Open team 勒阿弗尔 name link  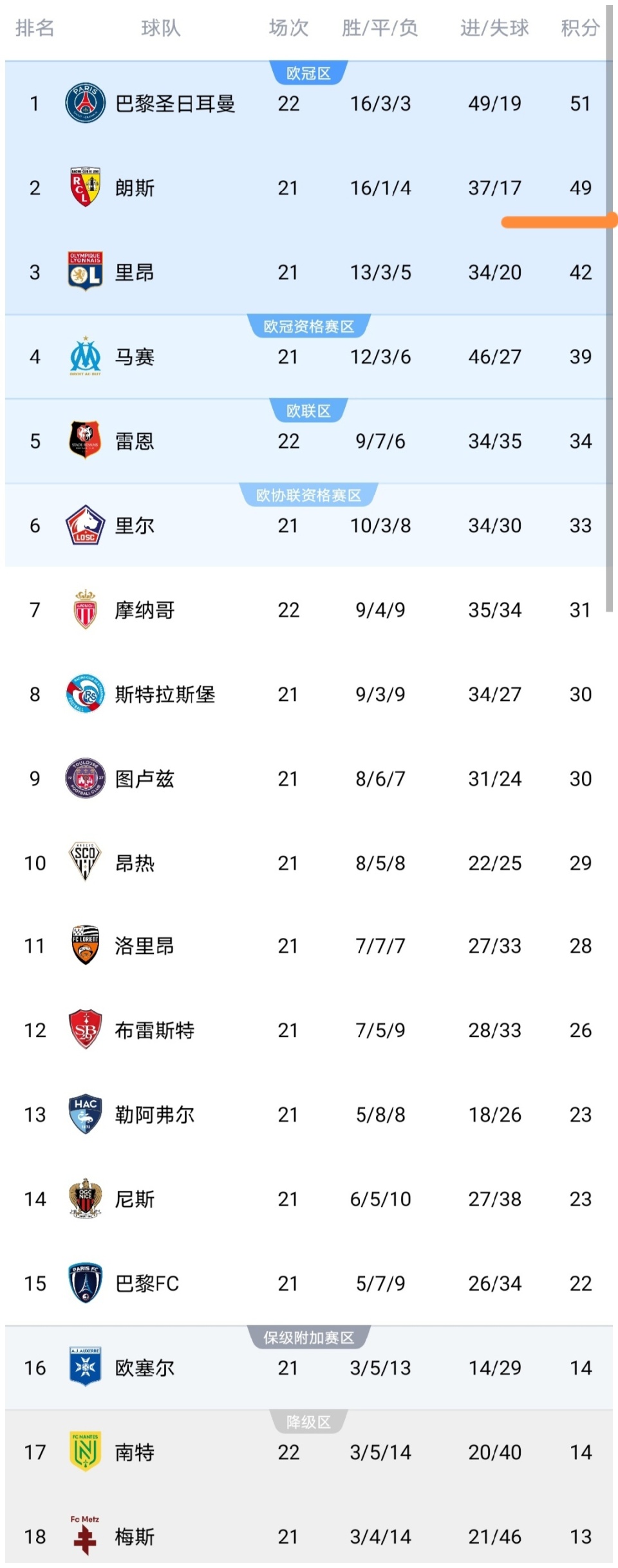pyautogui.click(x=154, y=1115)
